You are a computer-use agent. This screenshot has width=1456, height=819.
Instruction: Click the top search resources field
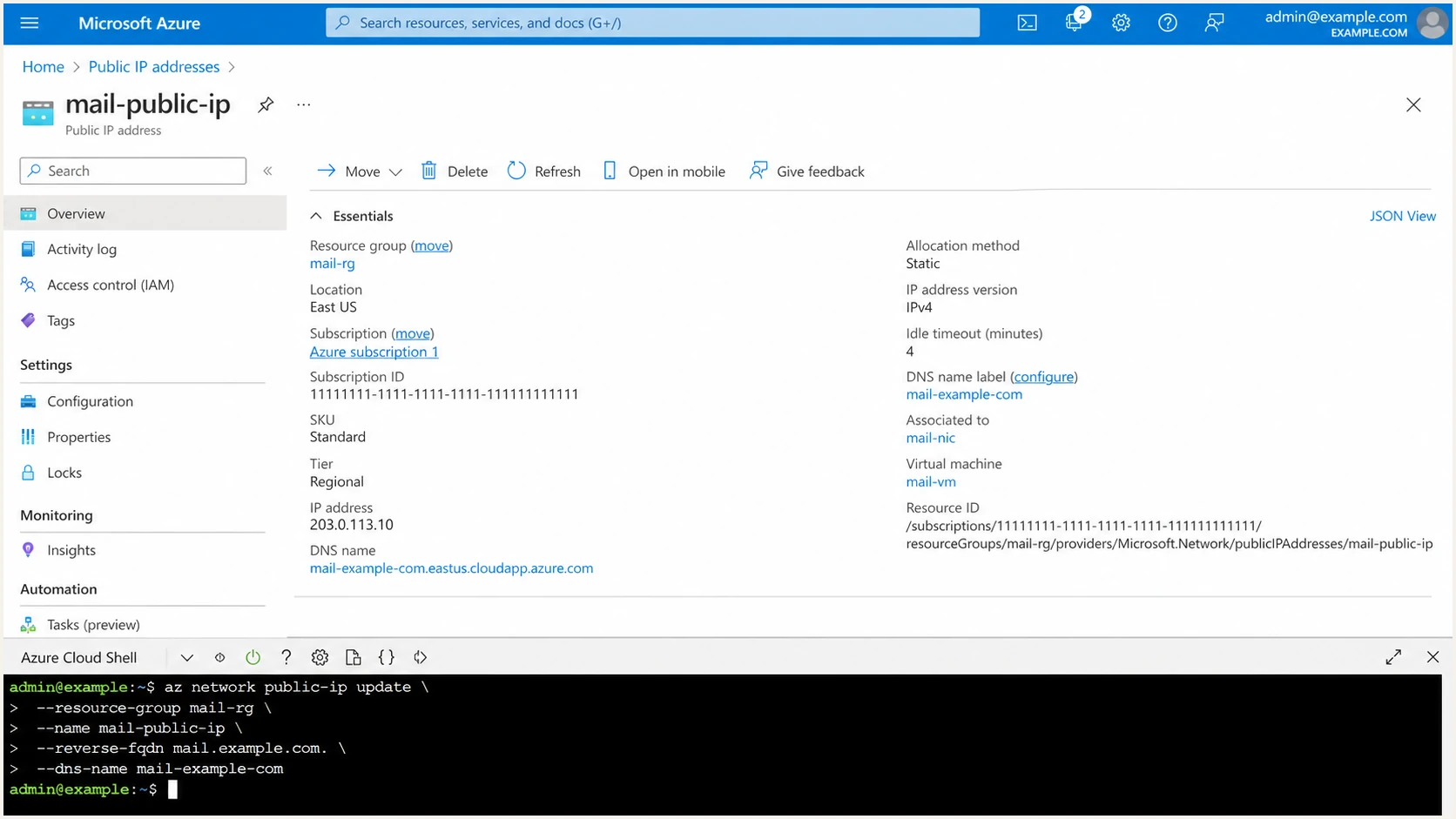coord(652,23)
